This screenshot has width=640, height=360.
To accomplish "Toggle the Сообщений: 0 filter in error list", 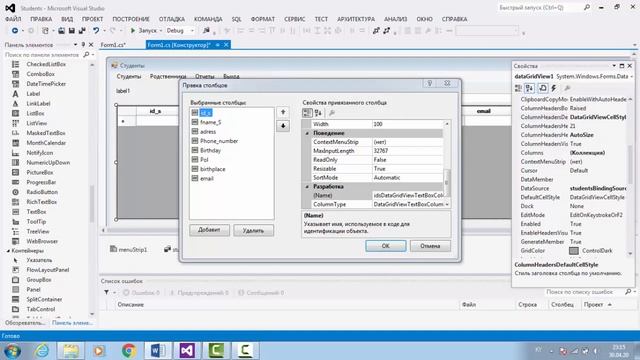I will (x=261, y=292).
